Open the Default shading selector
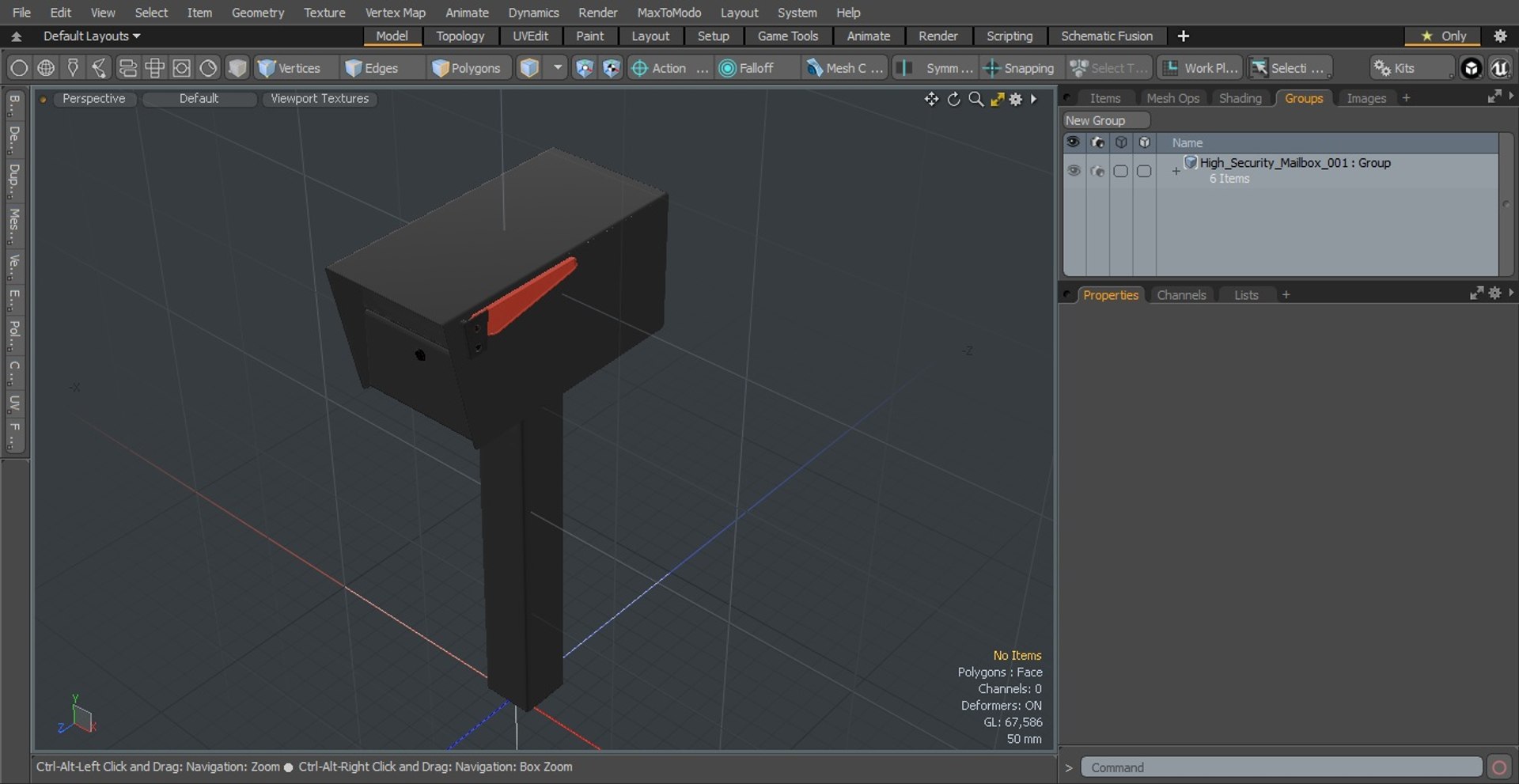The width and height of the screenshot is (1519, 784). pos(199,99)
